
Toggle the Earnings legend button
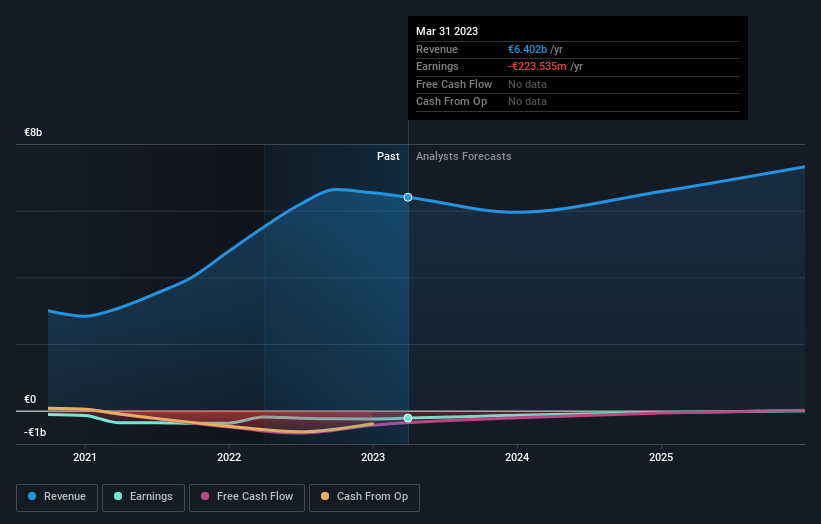pyautogui.click(x=143, y=497)
